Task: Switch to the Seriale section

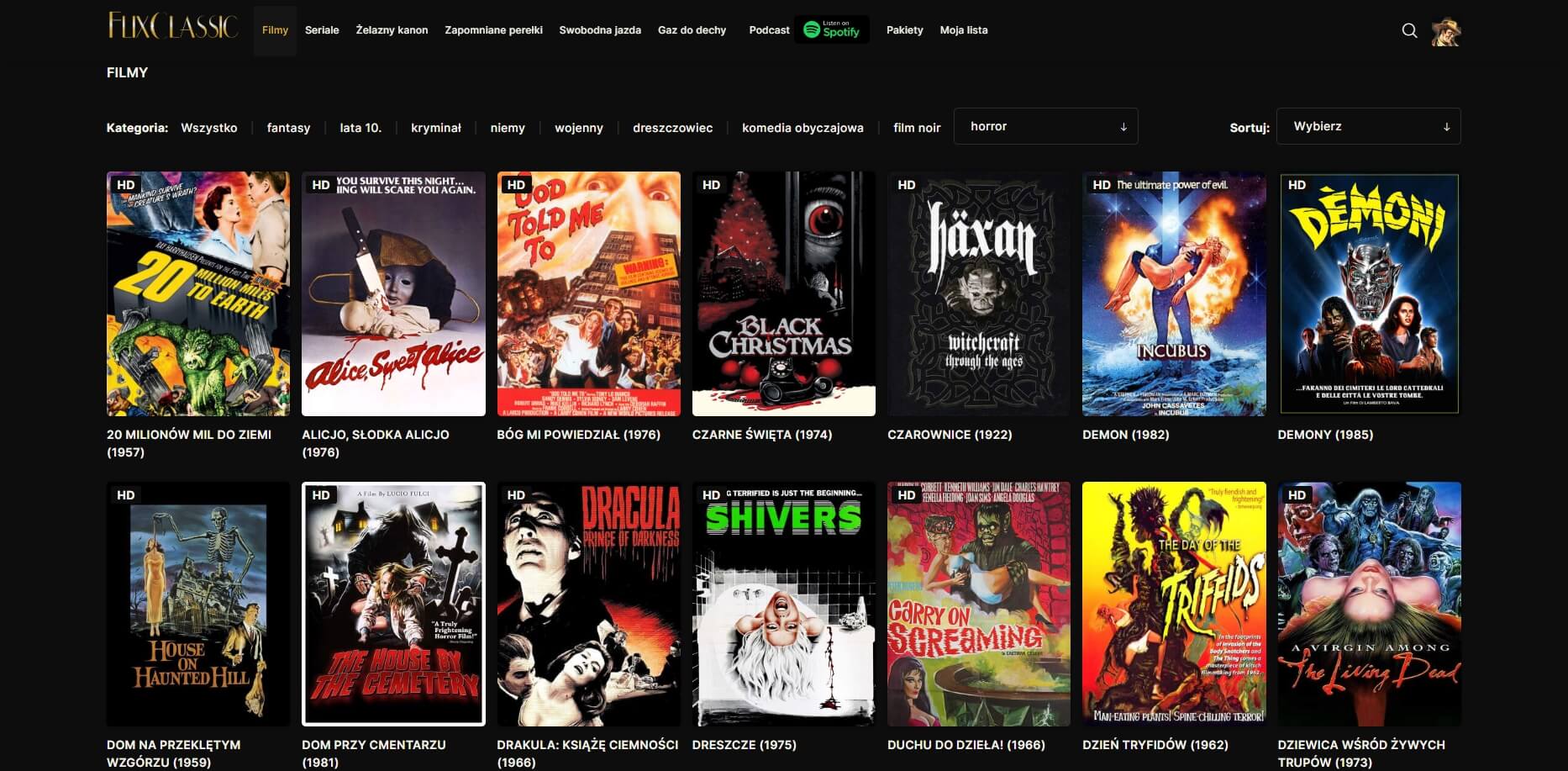Action: 322,29
